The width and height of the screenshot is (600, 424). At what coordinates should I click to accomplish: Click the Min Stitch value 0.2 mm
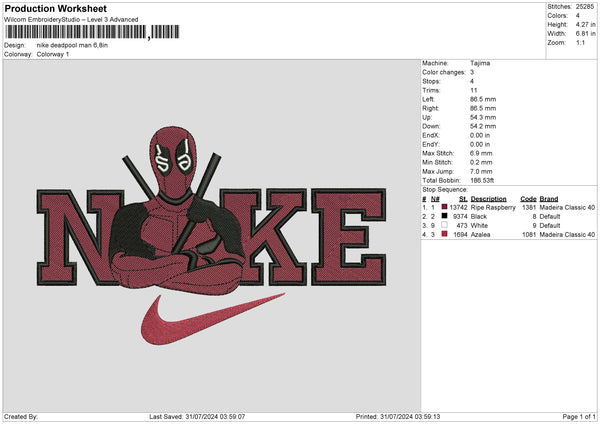pos(481,162)
